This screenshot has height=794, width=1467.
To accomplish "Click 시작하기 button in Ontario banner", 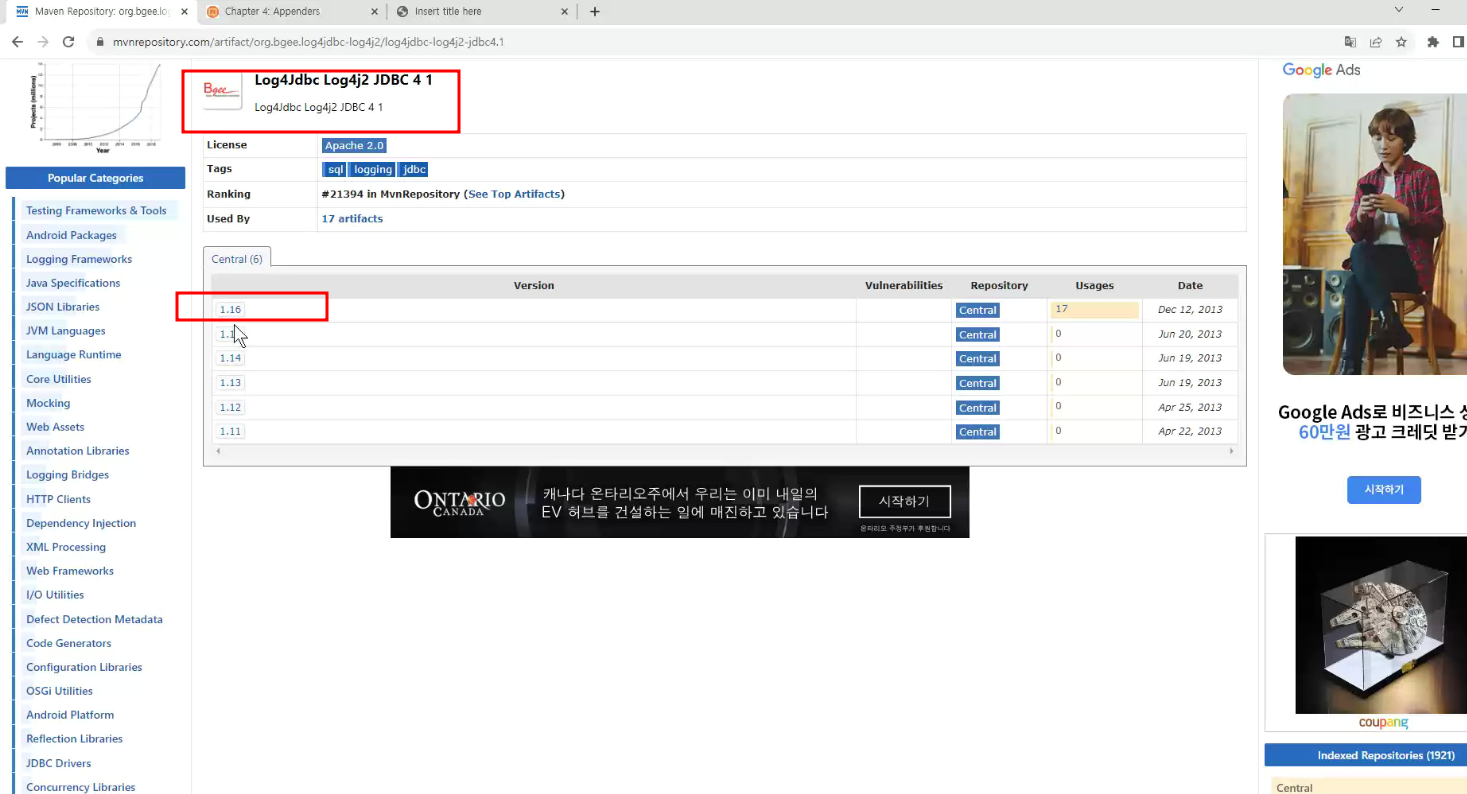I will pyautogui.click(x=904, y=501).
